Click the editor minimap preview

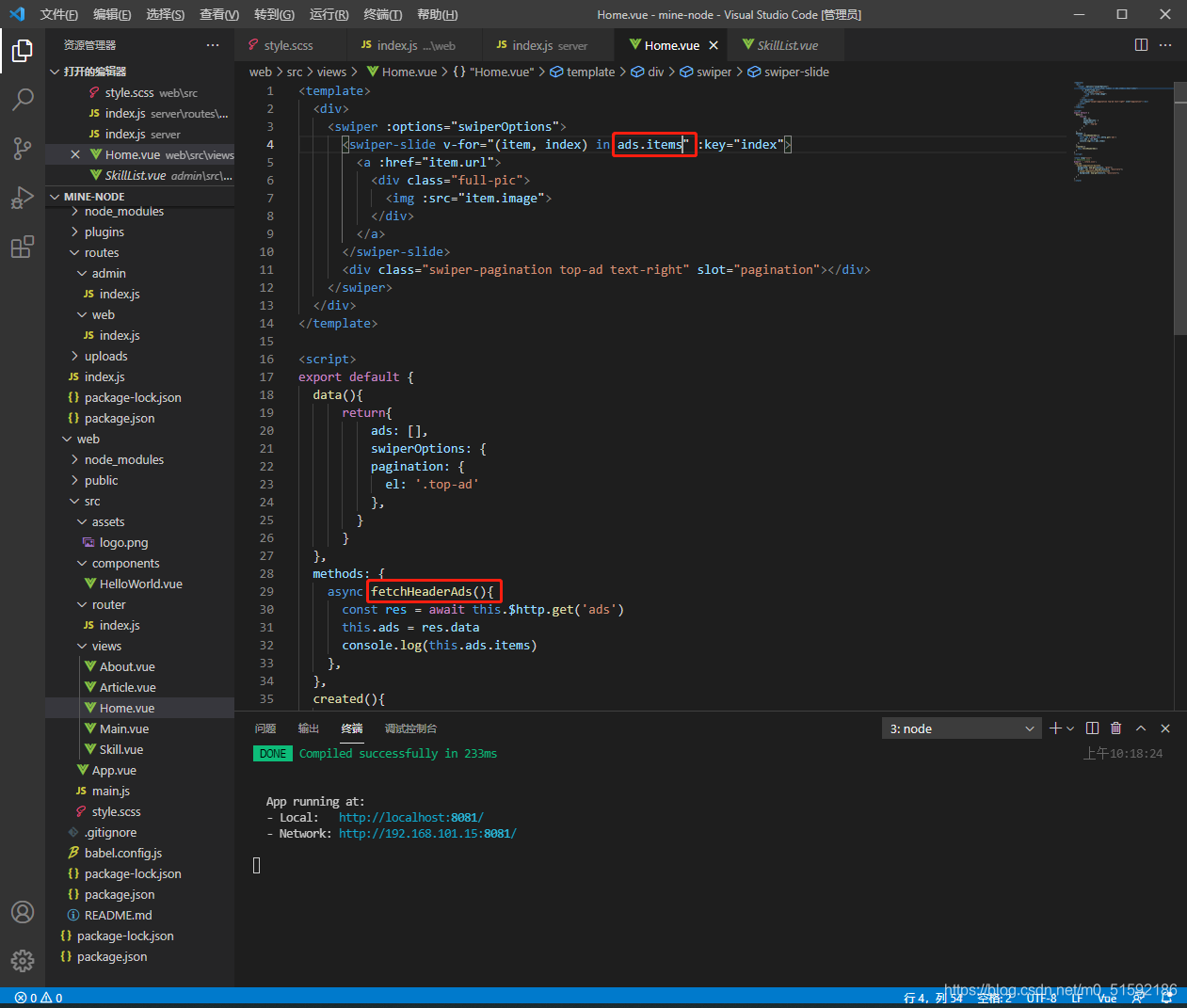pos(1122,132)
